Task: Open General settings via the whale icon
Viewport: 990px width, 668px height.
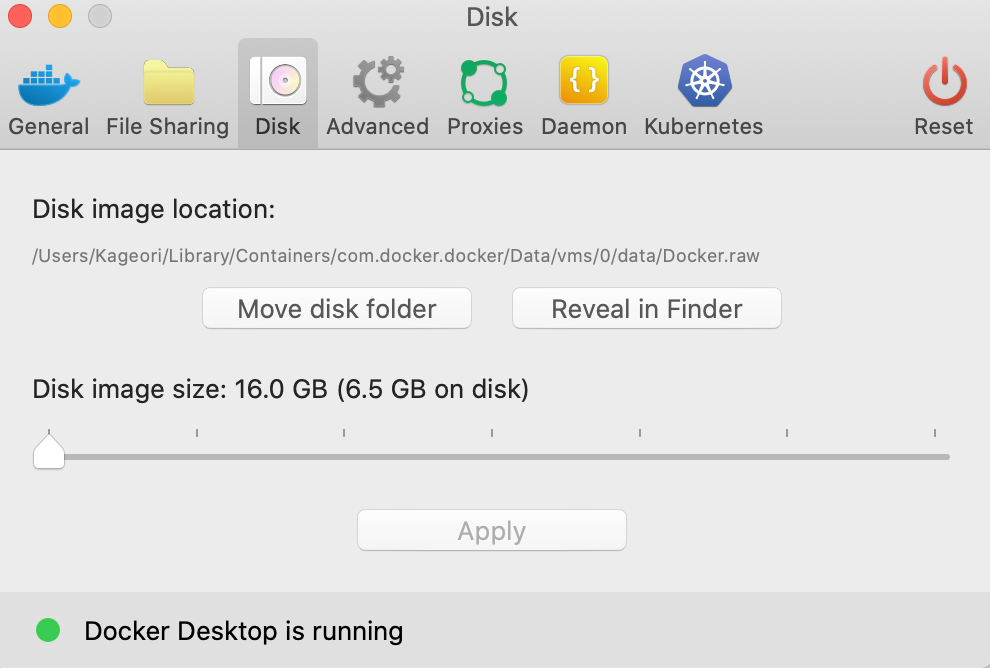Action: 49,84
